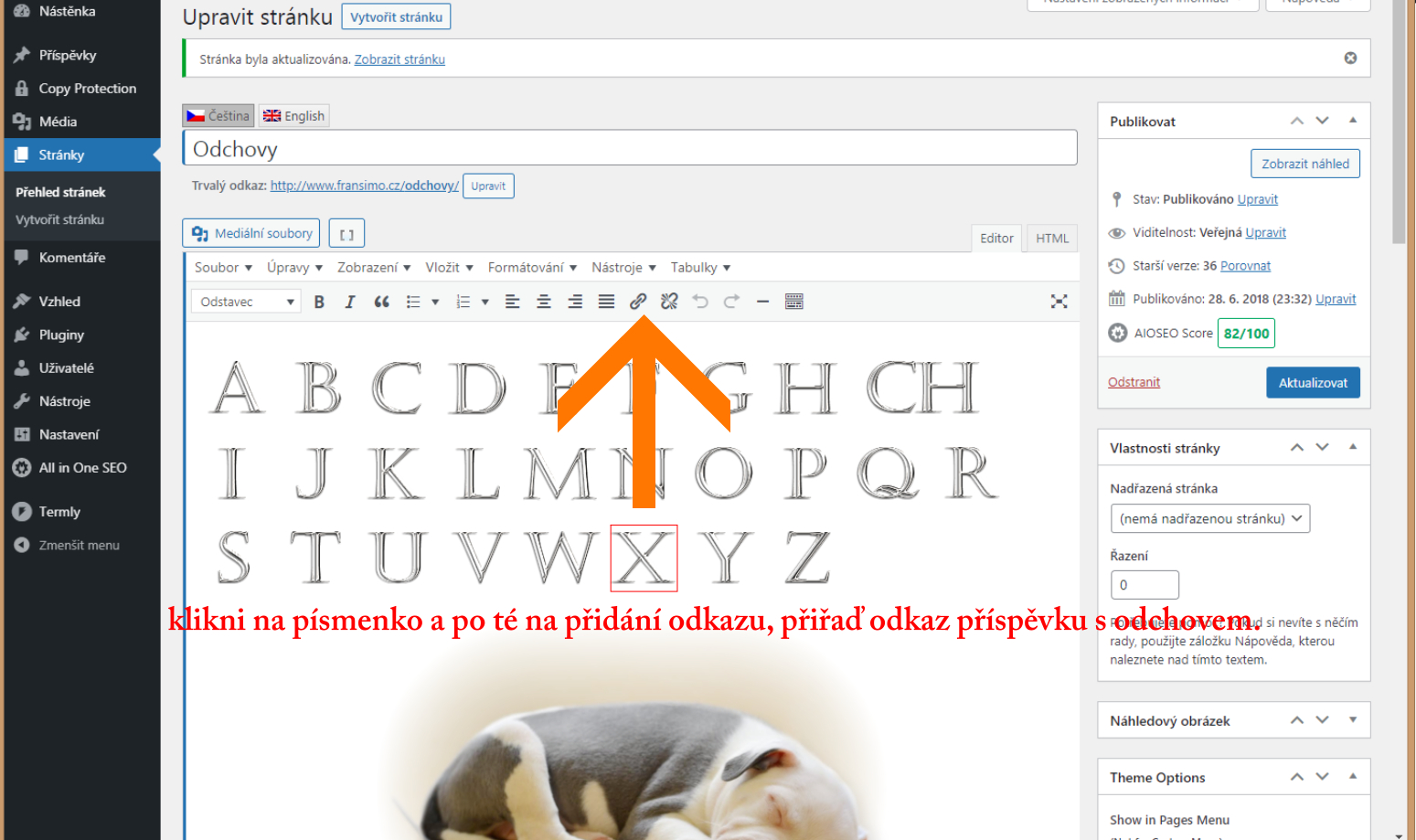Click the square brackets shortcode button
Image resolution: width=1416 pixels, height=840 pixels.
click(x=346, y=233)
